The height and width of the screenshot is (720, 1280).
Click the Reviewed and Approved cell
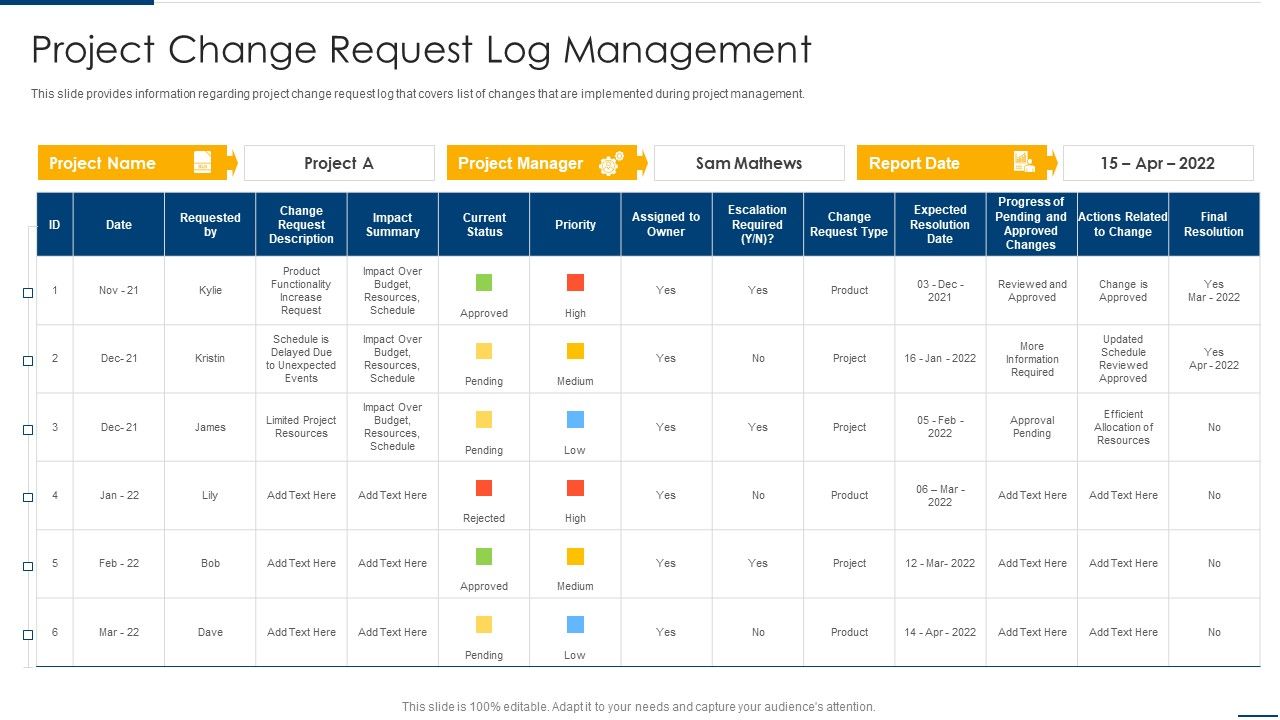[1032, 291]
